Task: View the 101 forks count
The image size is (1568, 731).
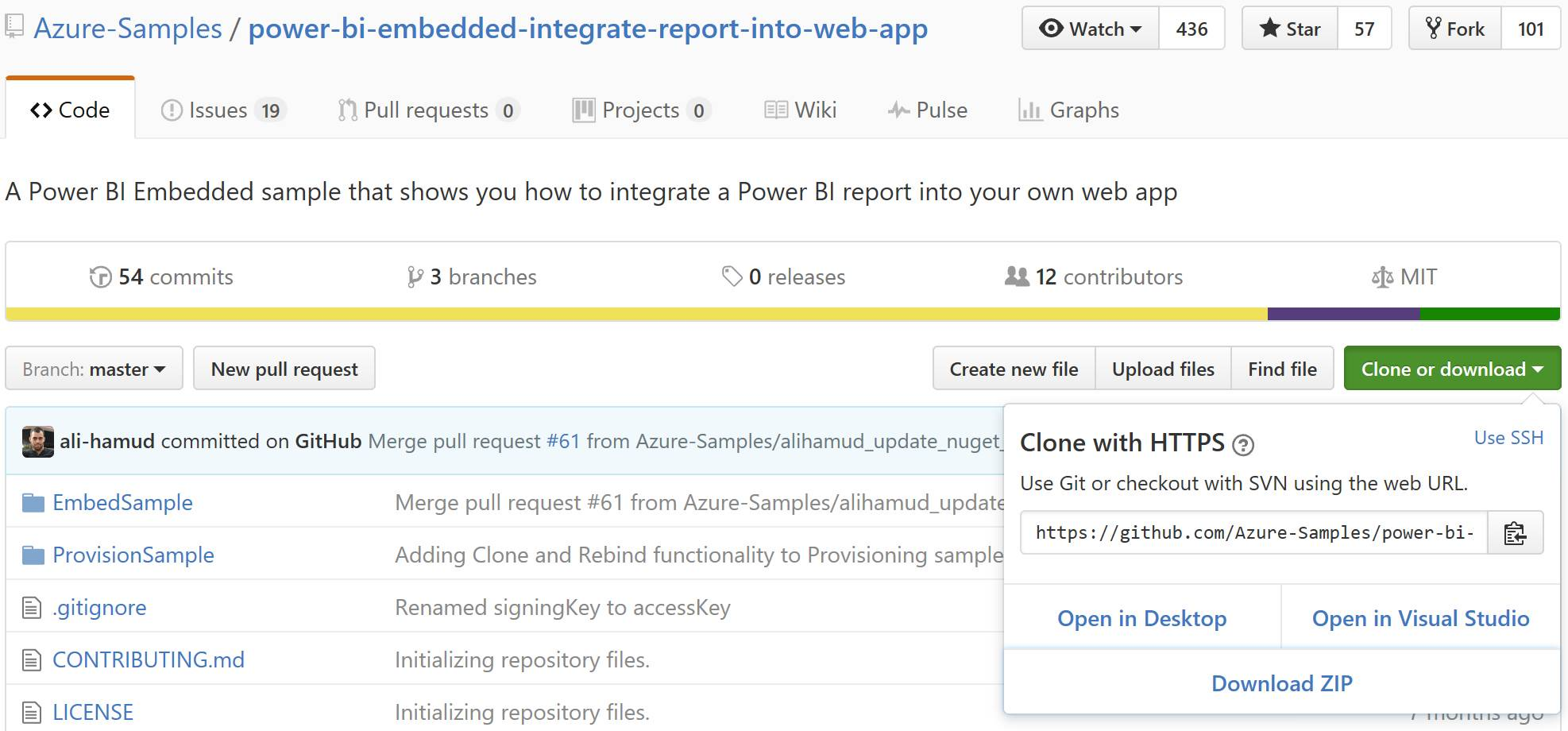Action: [x=1531, y=29]
